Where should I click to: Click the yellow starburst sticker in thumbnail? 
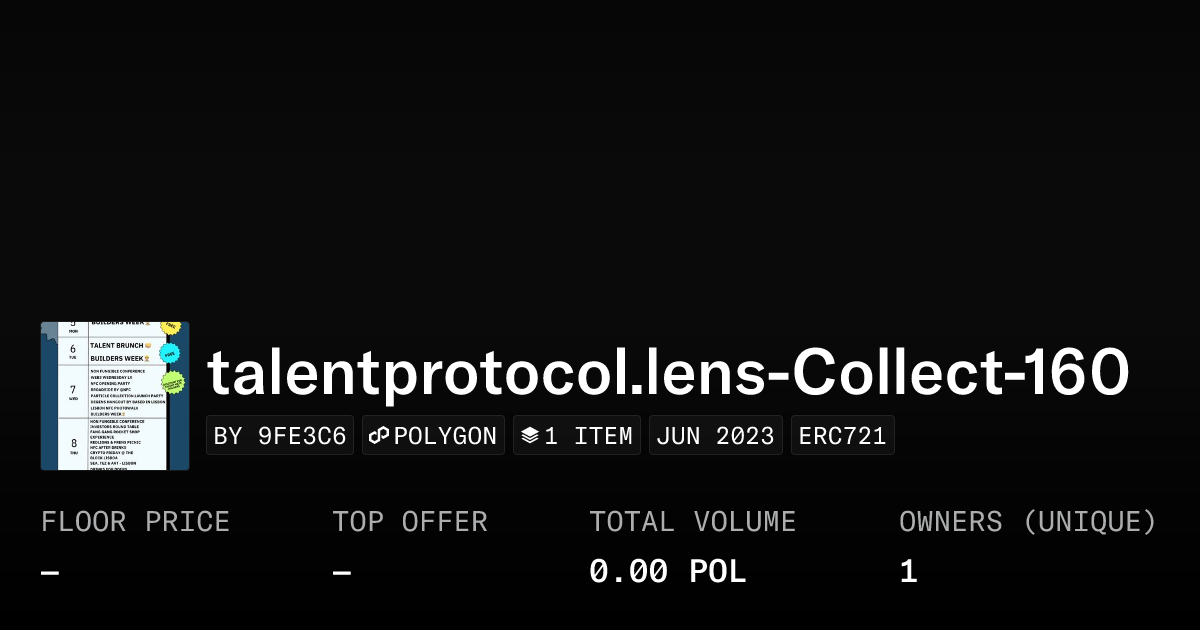point(171,327)
